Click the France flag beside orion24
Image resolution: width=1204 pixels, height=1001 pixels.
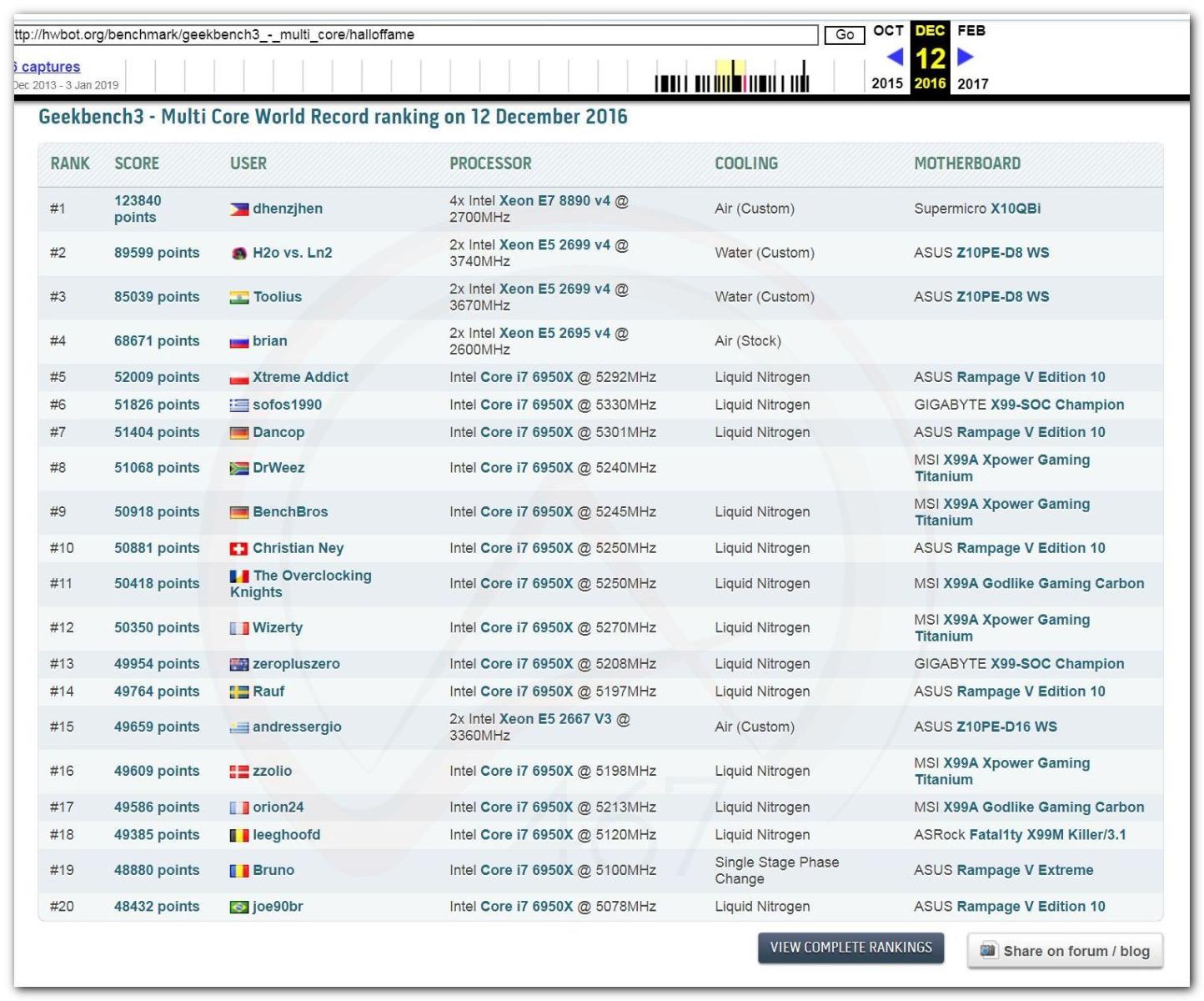point(239,808)
